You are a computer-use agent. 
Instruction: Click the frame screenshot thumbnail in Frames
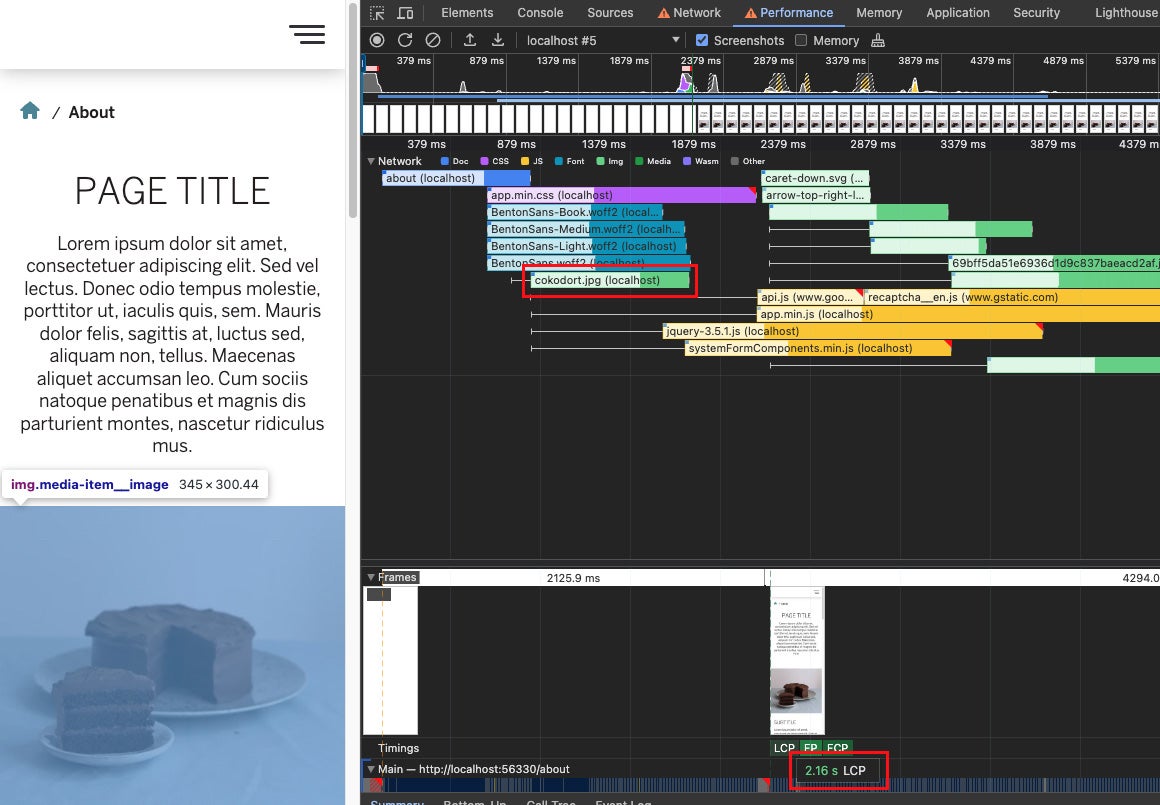click(796, 660)
